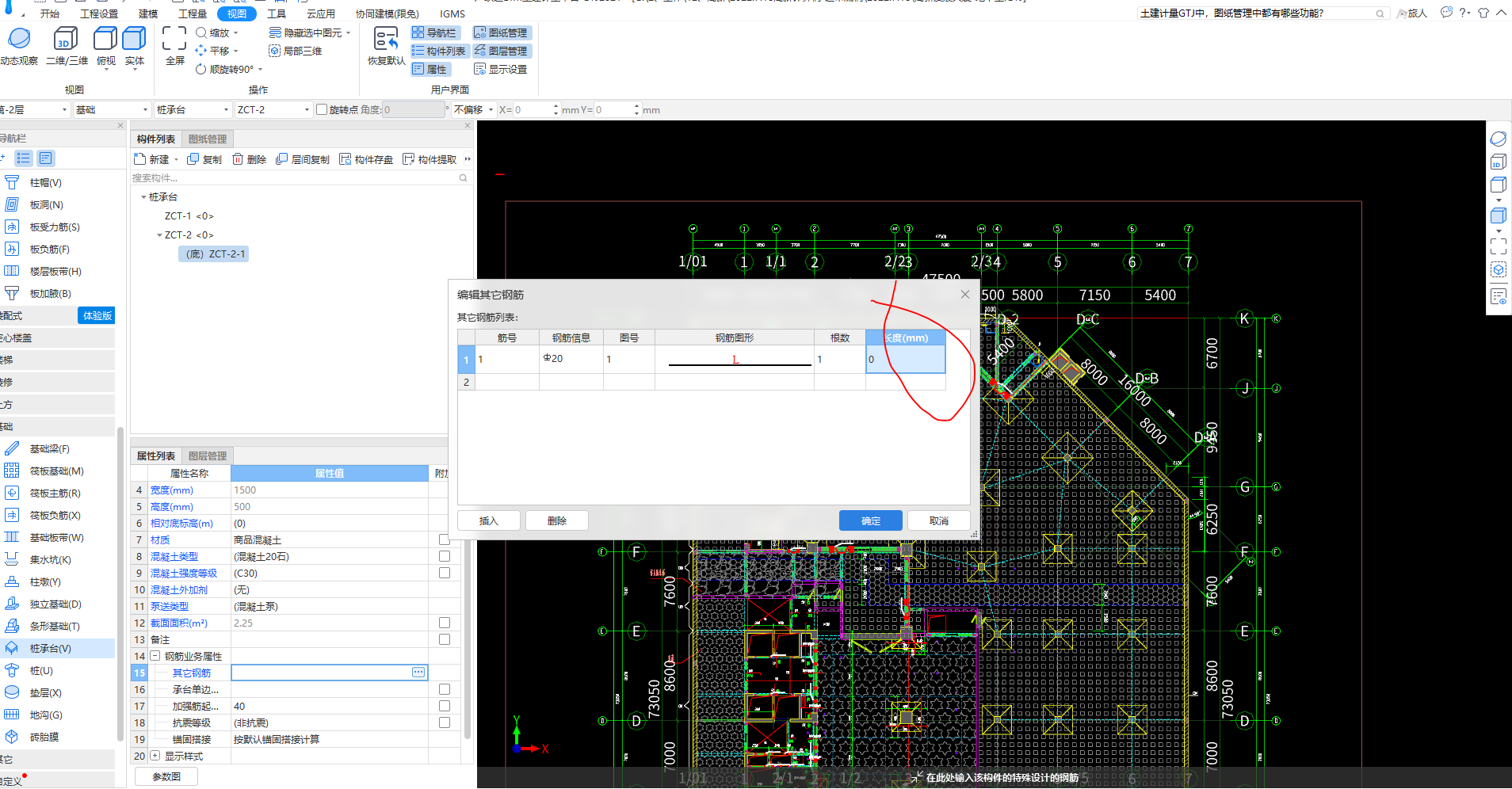Click 插入 in the rebar dialog
Image resolution: width=1512 pixels, height=789 pixels.
tap(489, 520)
